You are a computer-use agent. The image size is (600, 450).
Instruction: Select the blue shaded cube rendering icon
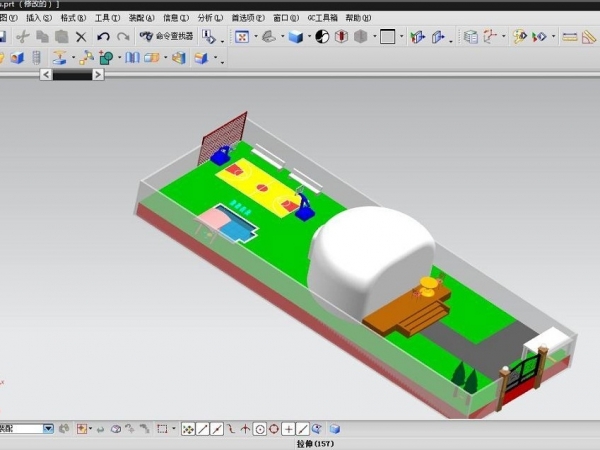click(x=295, y=37)
